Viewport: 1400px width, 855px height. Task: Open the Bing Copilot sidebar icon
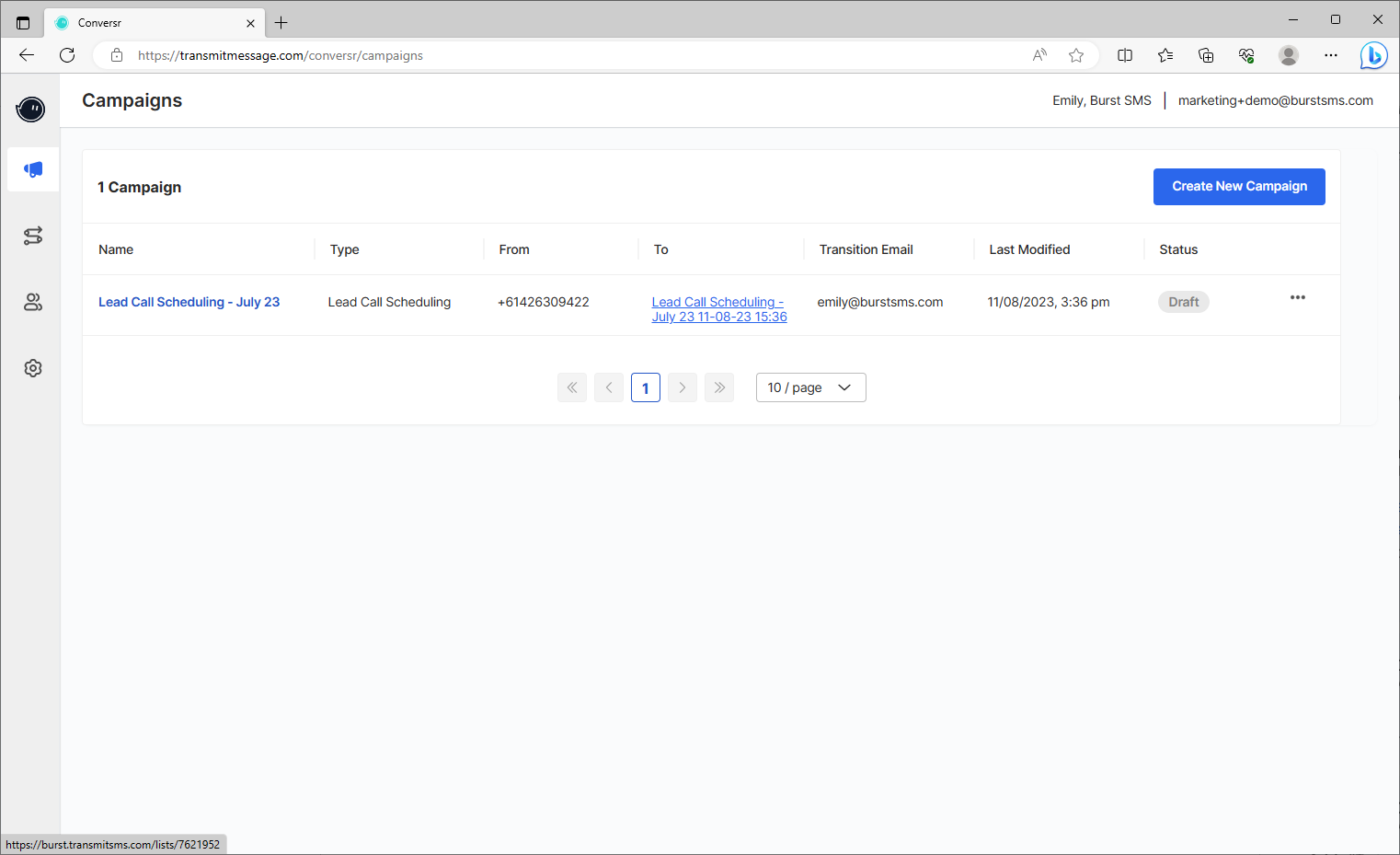coord(1374,55)
